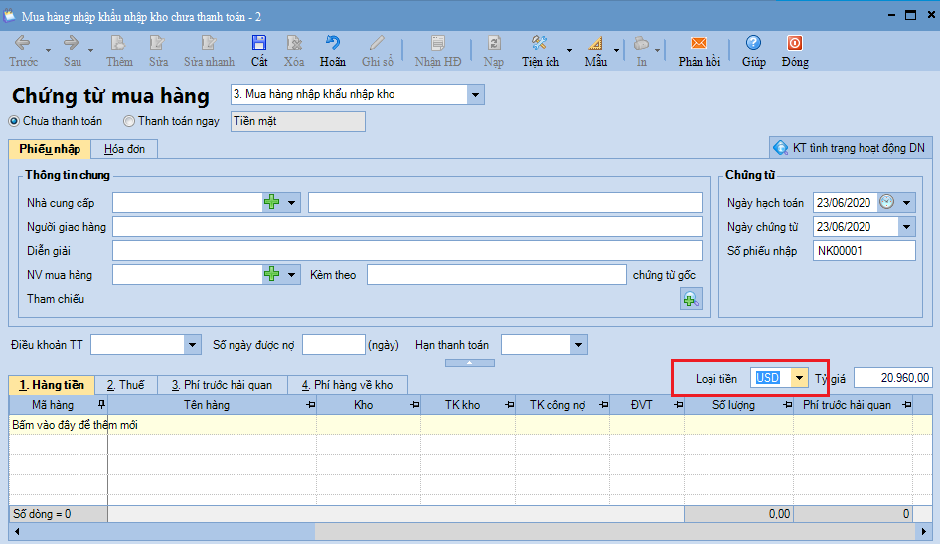This screenshot has height=544, width=940.
Task: Click the scroll right arrow
Action: click(x=925, y=531)
